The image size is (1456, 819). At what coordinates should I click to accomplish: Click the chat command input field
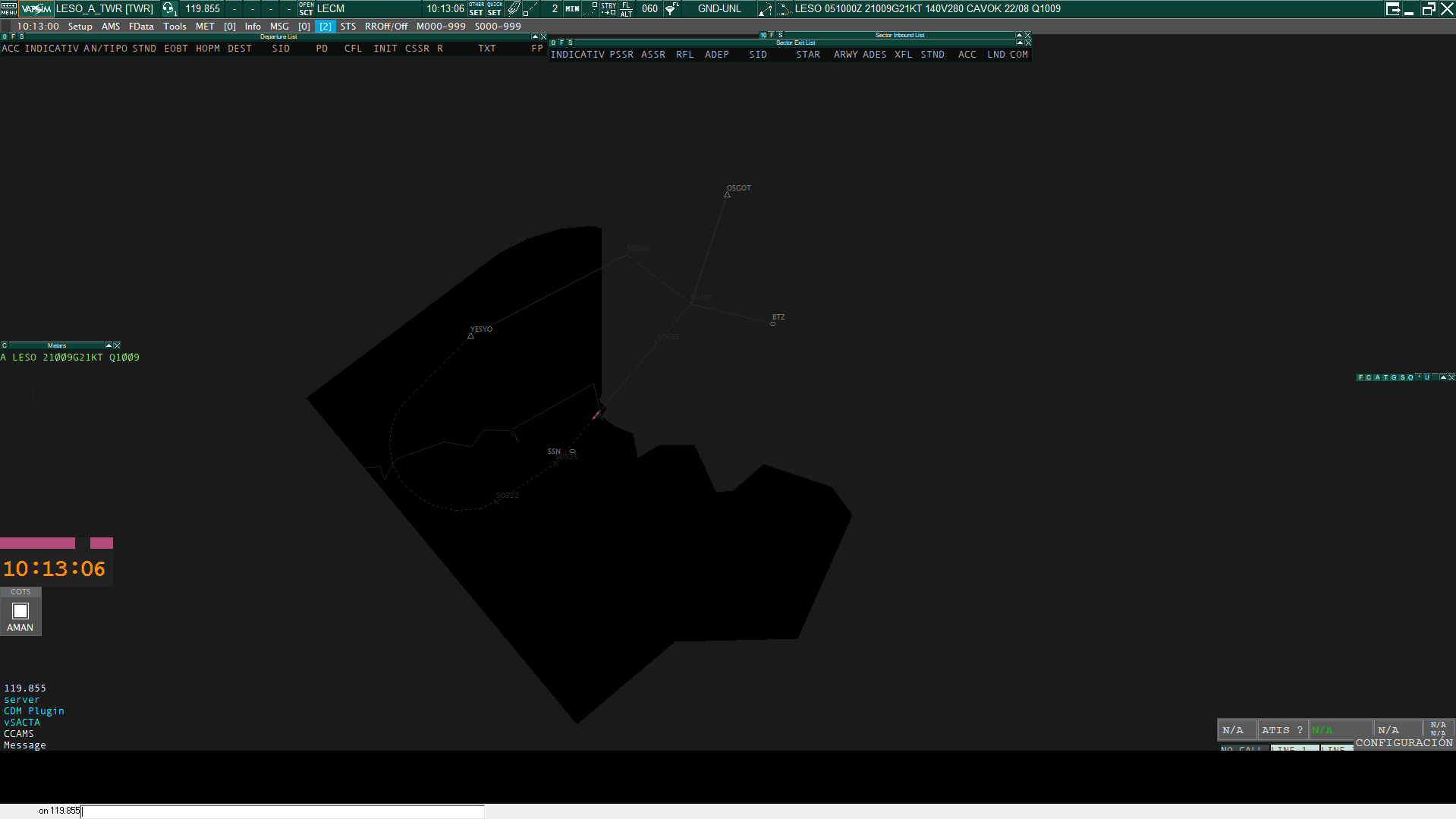[x=281, y=811]
